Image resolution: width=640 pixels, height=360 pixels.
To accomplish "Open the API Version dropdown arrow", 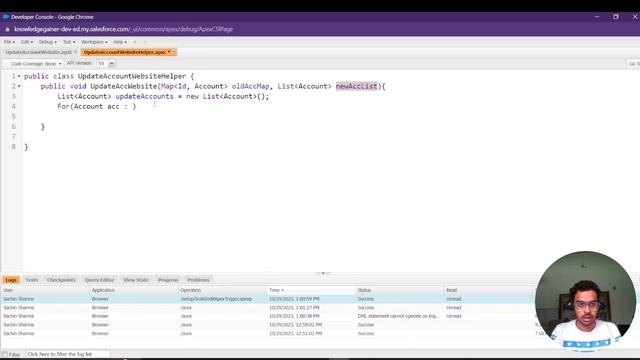I will [x=111, y=64].
